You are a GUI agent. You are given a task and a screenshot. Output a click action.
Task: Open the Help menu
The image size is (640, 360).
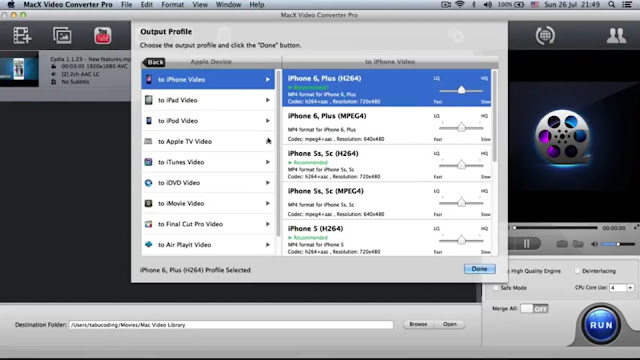click(x=257, y=4)
